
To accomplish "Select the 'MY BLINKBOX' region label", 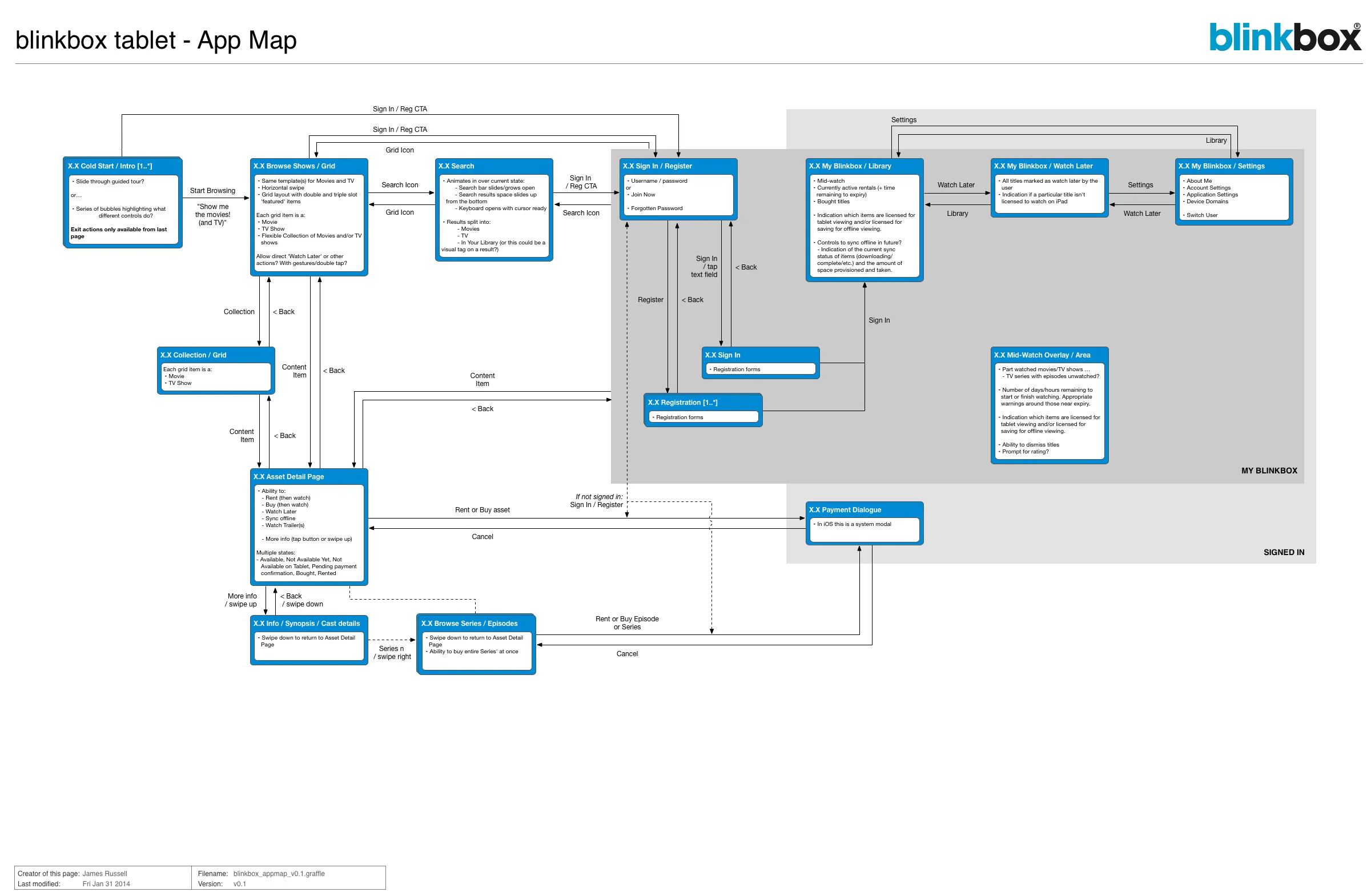I will (x=1269, y=471).
